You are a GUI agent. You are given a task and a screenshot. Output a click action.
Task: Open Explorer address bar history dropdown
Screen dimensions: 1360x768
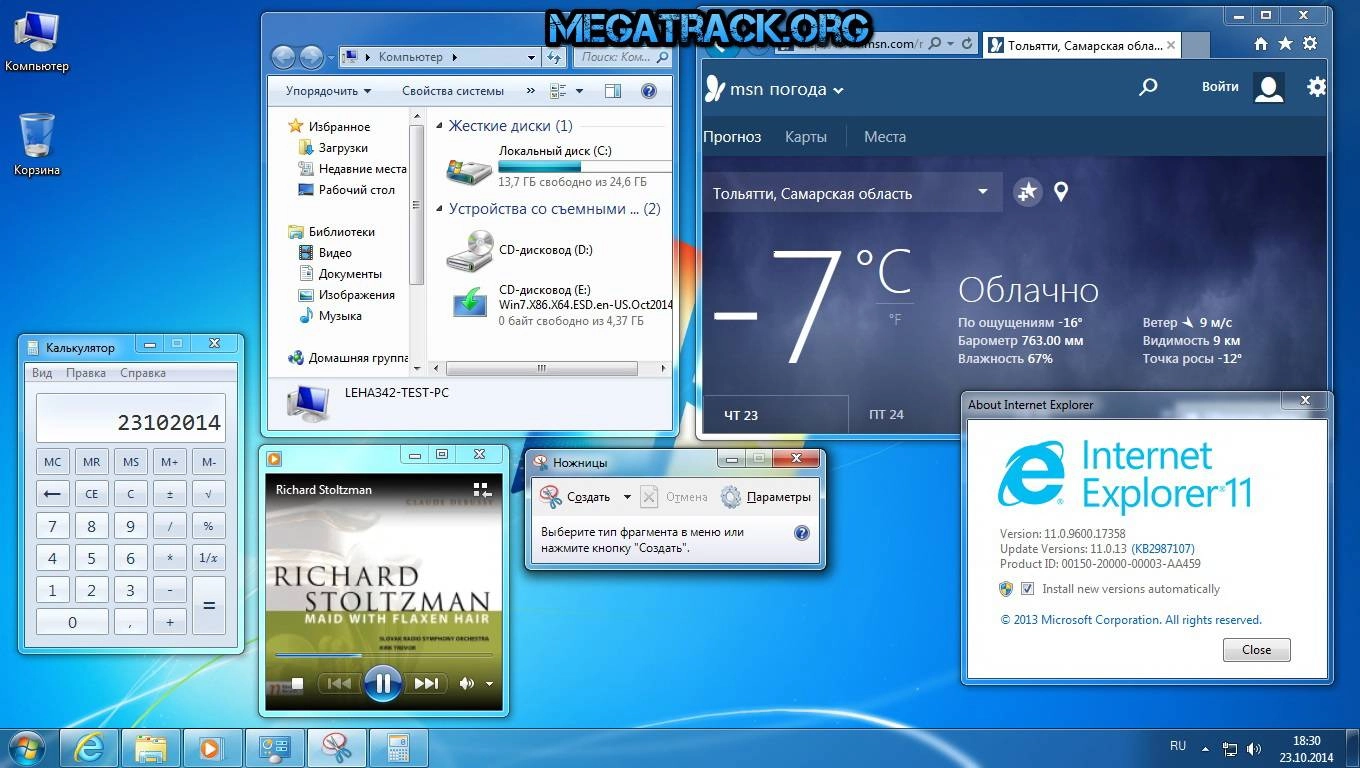532,58
